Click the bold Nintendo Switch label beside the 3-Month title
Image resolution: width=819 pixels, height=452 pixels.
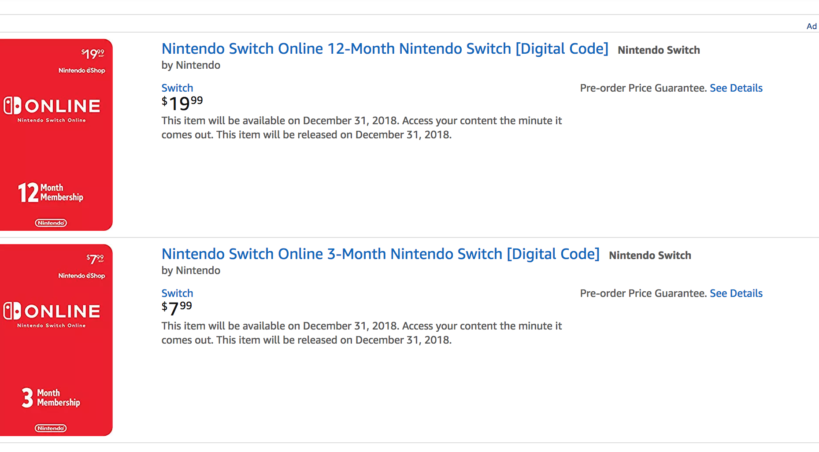point(650,255)
